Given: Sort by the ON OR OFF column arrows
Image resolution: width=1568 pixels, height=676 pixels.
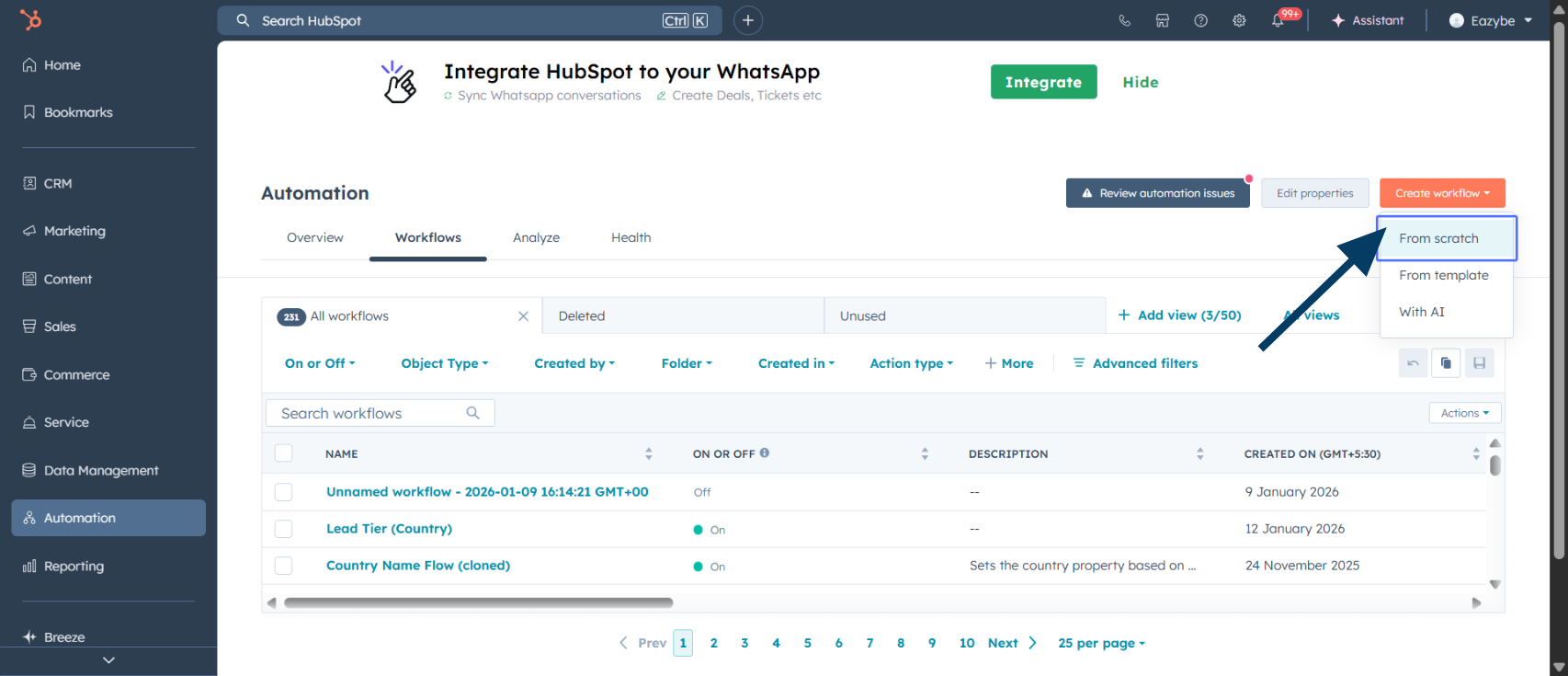Looking at the screenshot, I should tap(925, 453).
